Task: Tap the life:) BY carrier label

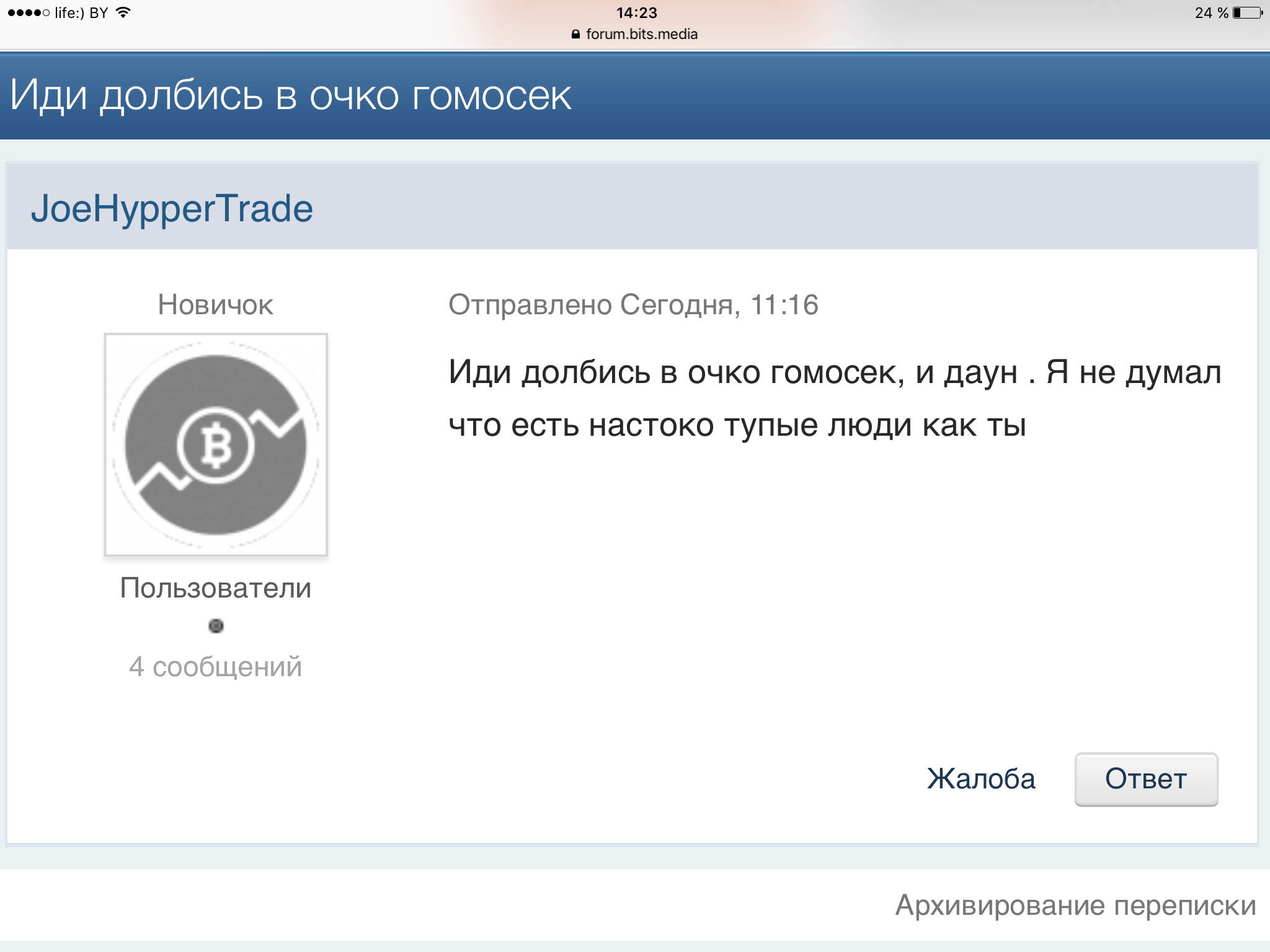Action: tap(81, 12)
